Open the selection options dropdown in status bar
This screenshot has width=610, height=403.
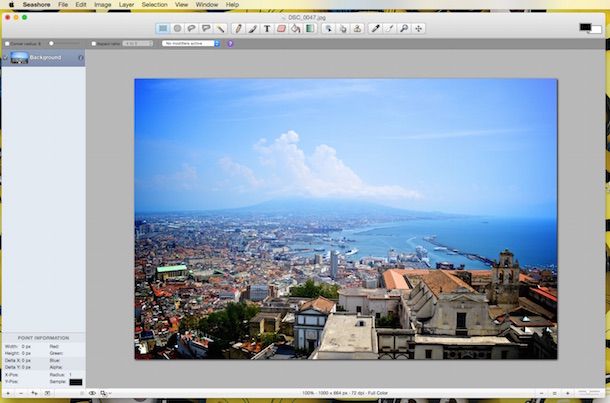coord(105,393)
